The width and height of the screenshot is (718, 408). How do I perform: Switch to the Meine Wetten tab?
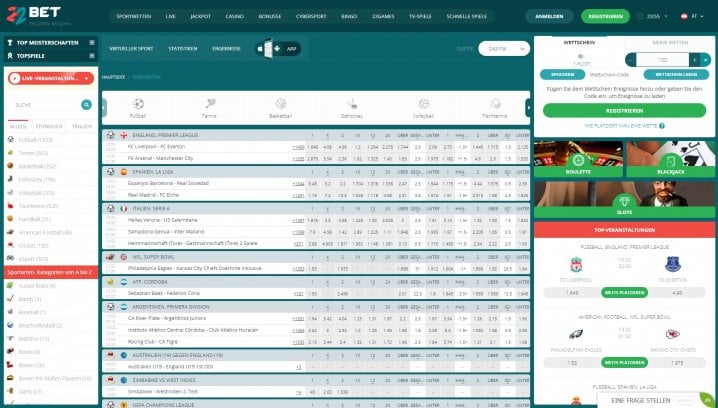point(670,43)
